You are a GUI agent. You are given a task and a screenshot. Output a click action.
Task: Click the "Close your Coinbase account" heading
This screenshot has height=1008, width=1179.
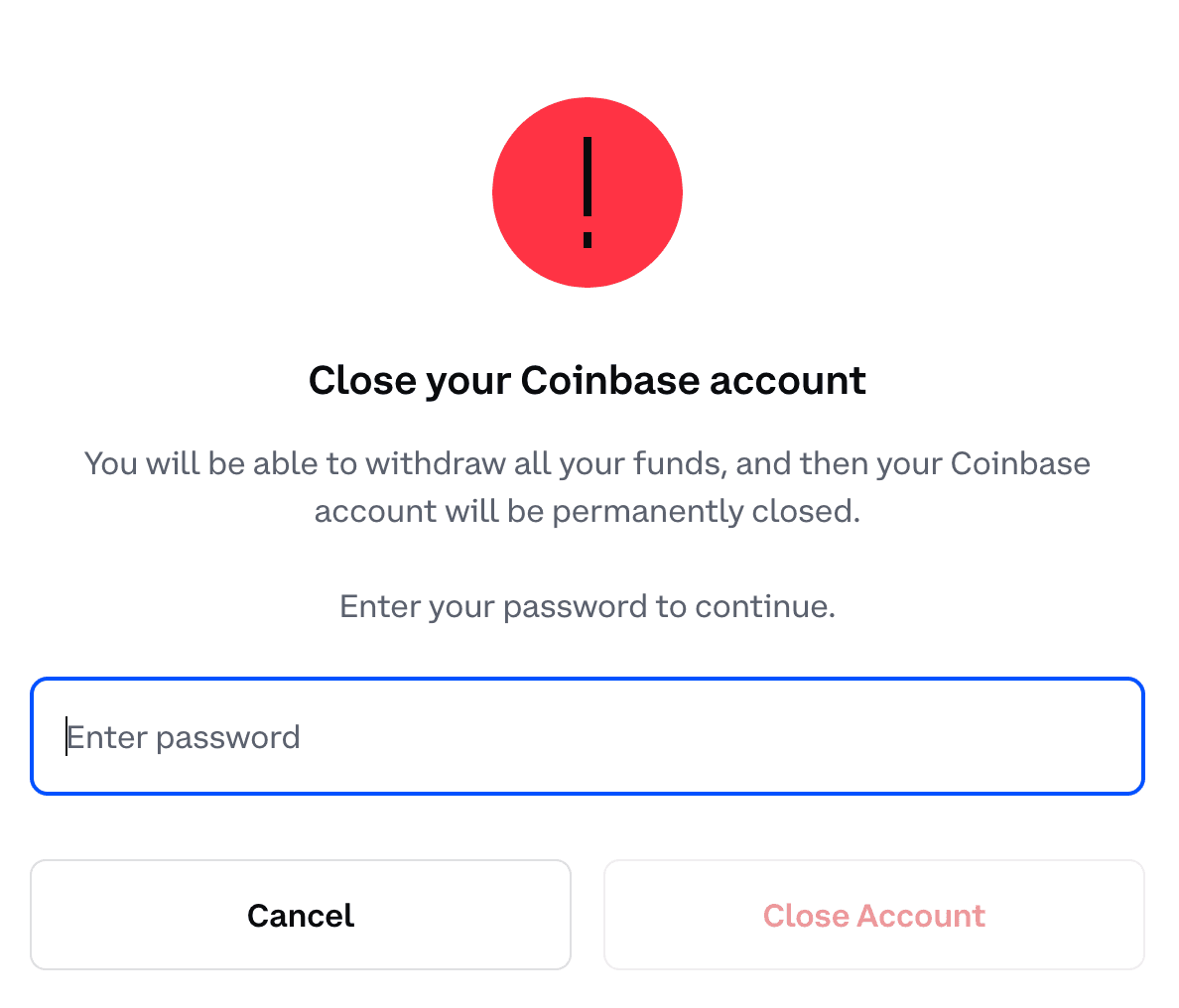pos(588,381)
